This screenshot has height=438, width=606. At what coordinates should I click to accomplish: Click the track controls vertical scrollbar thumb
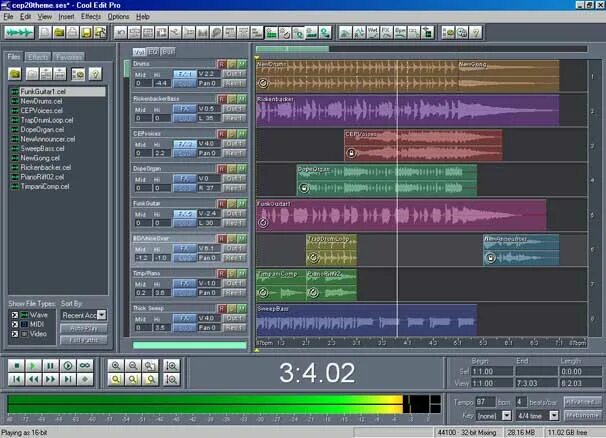click(x=126, y=68)
